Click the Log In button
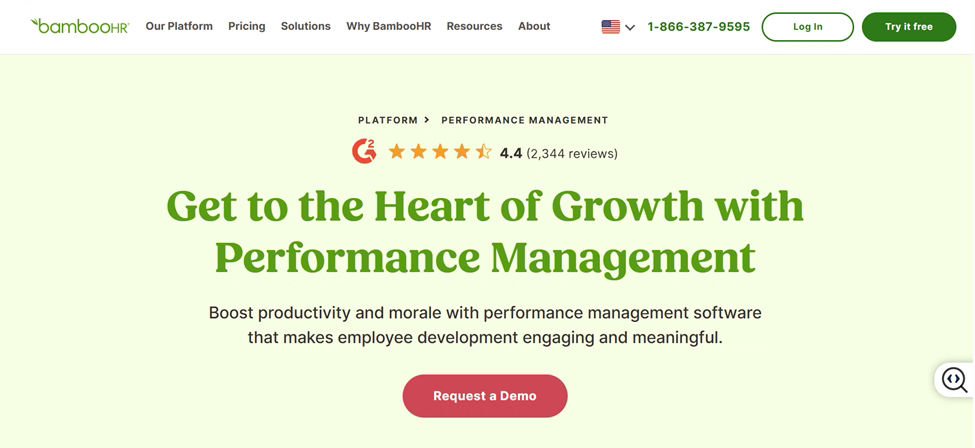975x448 pixels. click(808, 27)
